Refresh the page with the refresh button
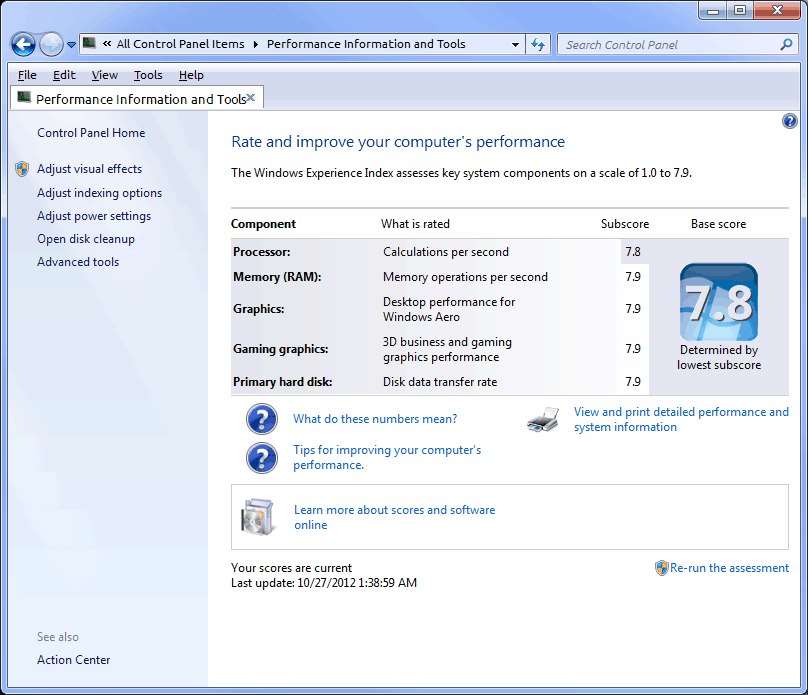Viewport: 808px width, 695px height. pos(537,45)
